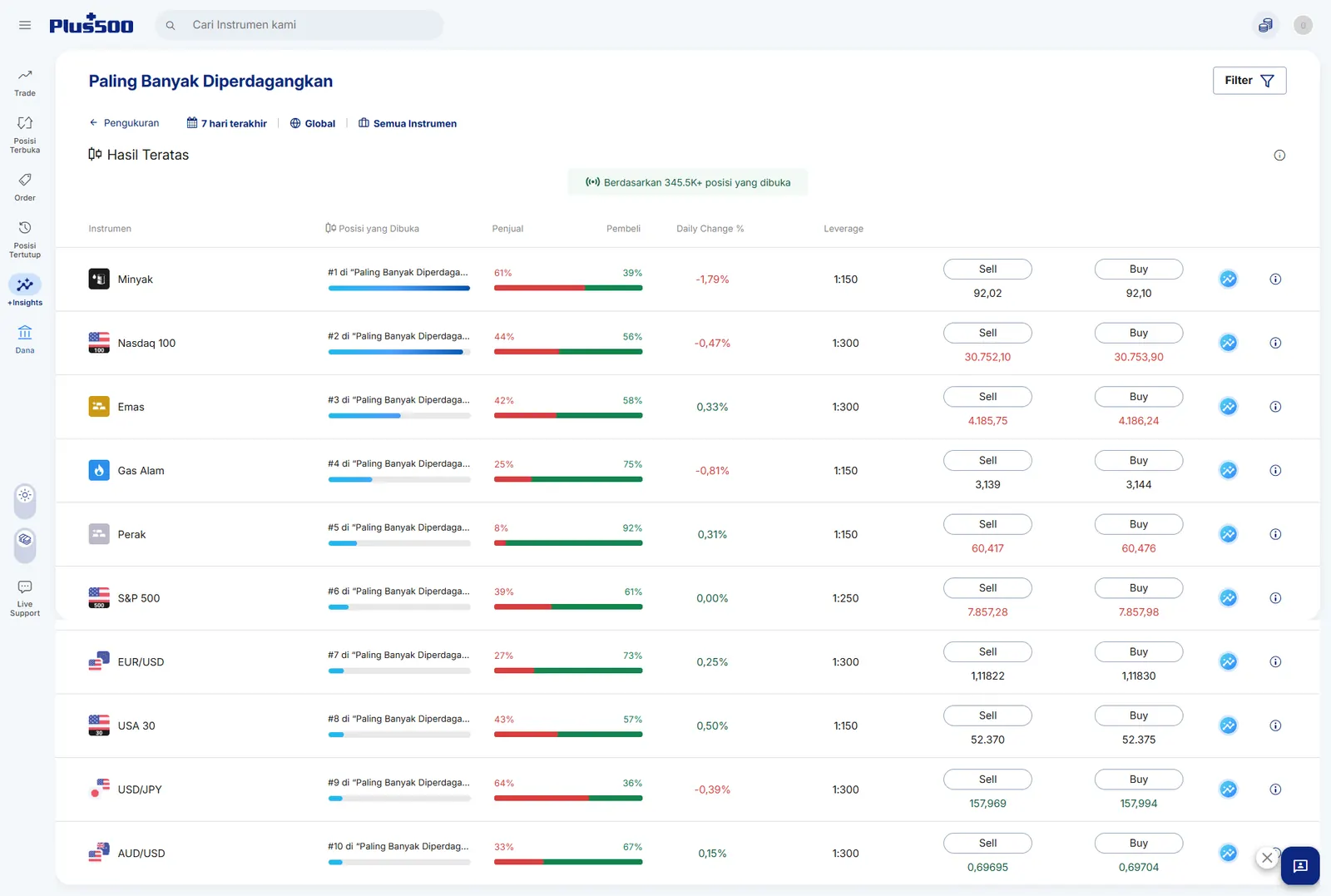Open the Emas instrument row
The height and width of the screenshot is (896, 1331).
point(688,407)
